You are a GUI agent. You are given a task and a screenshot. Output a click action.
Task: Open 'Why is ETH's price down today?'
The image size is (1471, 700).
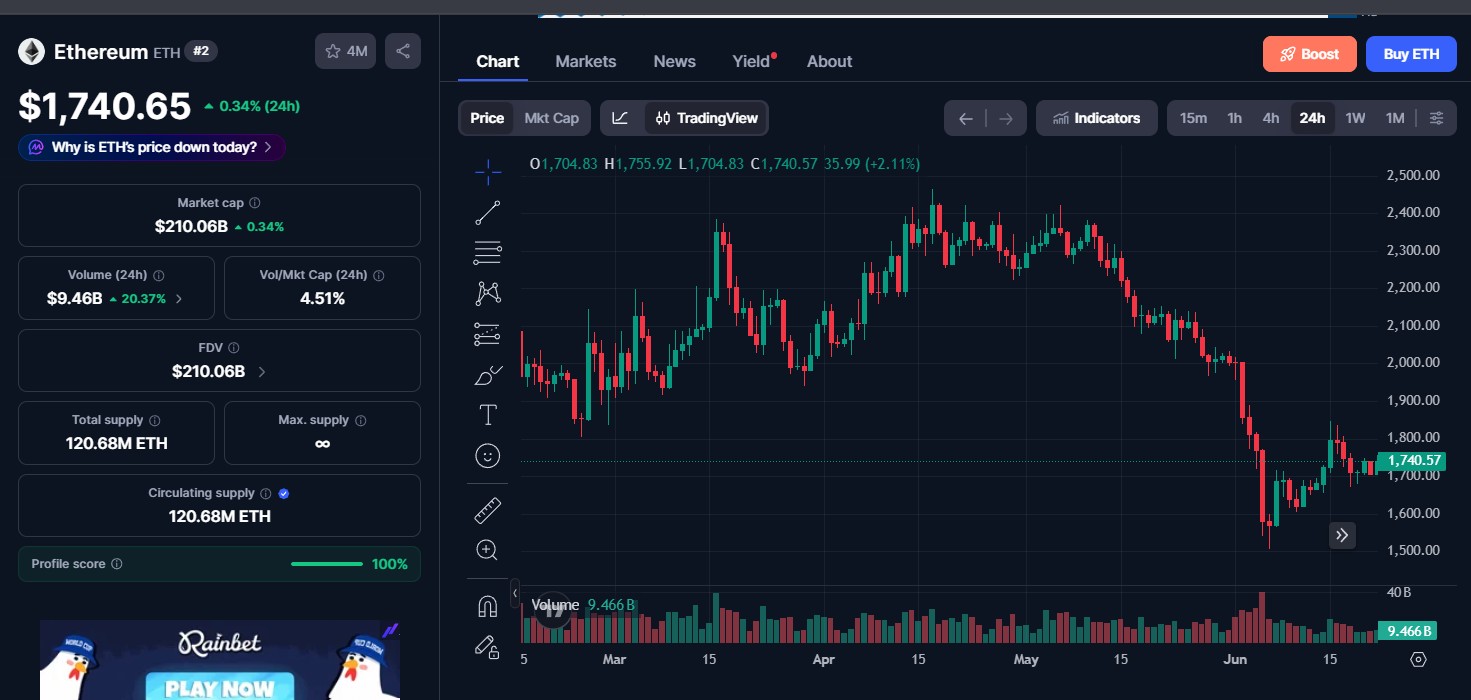(x=152, y=147)
